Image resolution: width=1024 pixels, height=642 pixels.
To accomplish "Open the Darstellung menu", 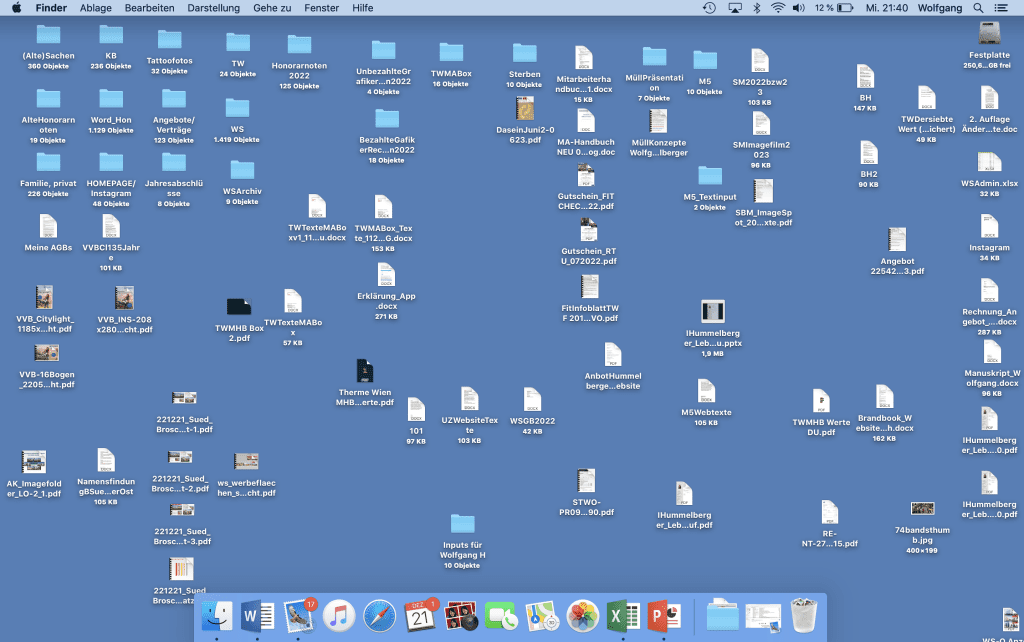I will tap(214, 8).
